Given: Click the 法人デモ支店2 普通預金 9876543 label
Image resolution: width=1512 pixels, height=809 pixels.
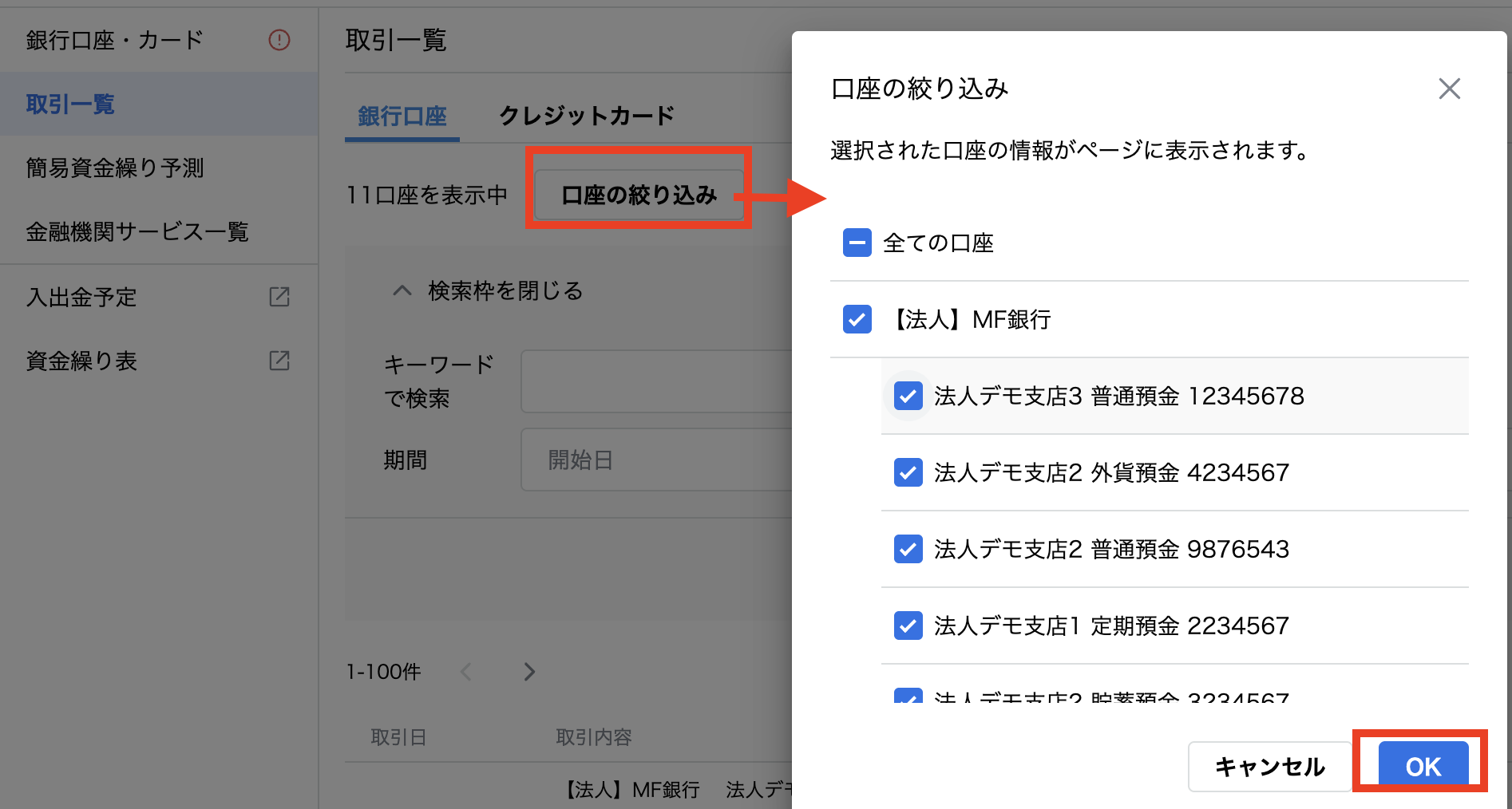Looking at the screenshot, I should point(1111,549).
